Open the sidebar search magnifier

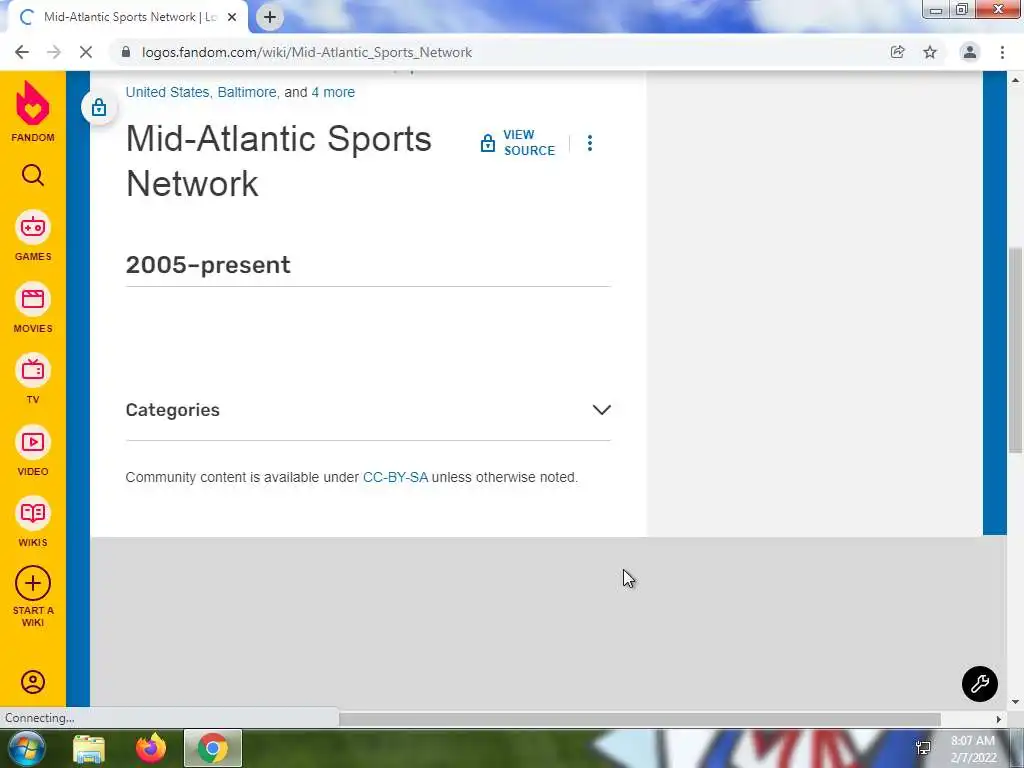(33, 175)
